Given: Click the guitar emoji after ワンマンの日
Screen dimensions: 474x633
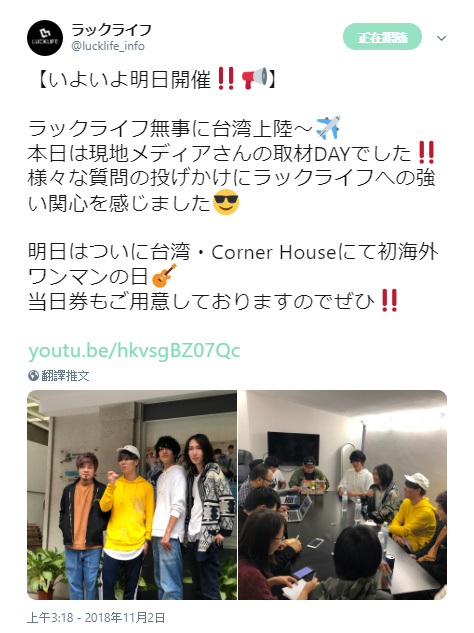Looking at the screenshot, I should point(164,276).
